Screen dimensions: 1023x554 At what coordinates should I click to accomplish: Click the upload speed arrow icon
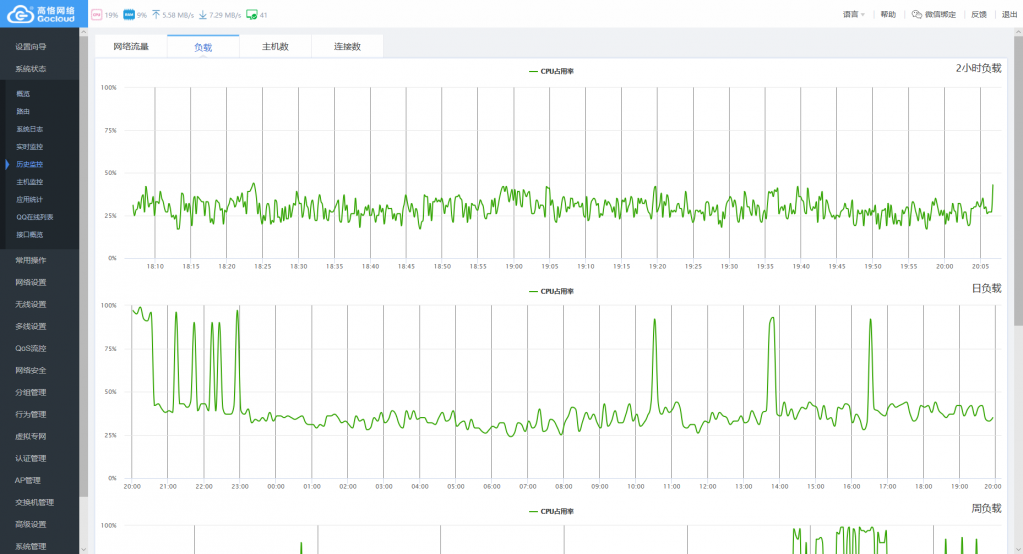click(x=156, y=14)
